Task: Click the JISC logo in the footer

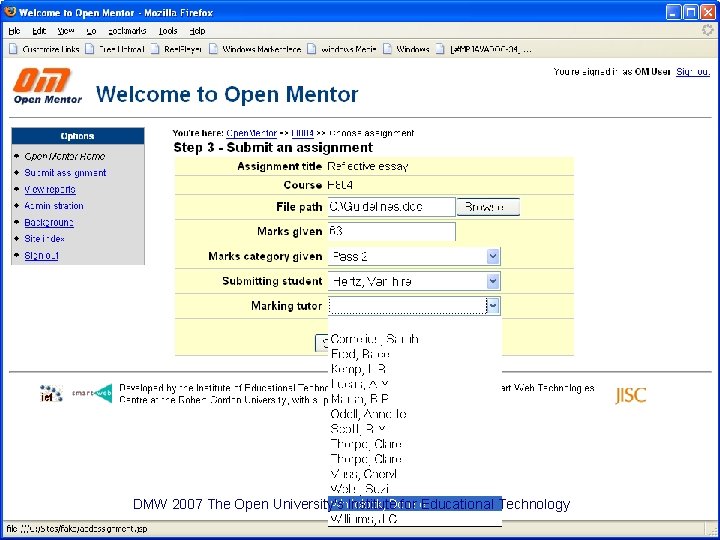Action: click(x=630, y=395)
